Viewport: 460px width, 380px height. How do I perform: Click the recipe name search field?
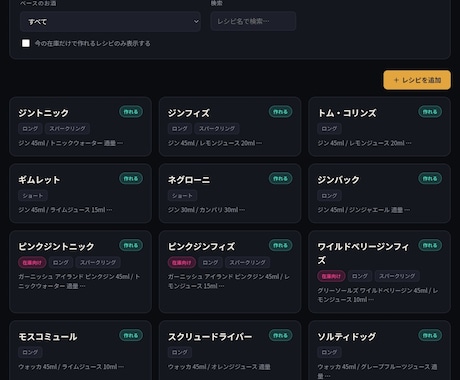point(253,21)
